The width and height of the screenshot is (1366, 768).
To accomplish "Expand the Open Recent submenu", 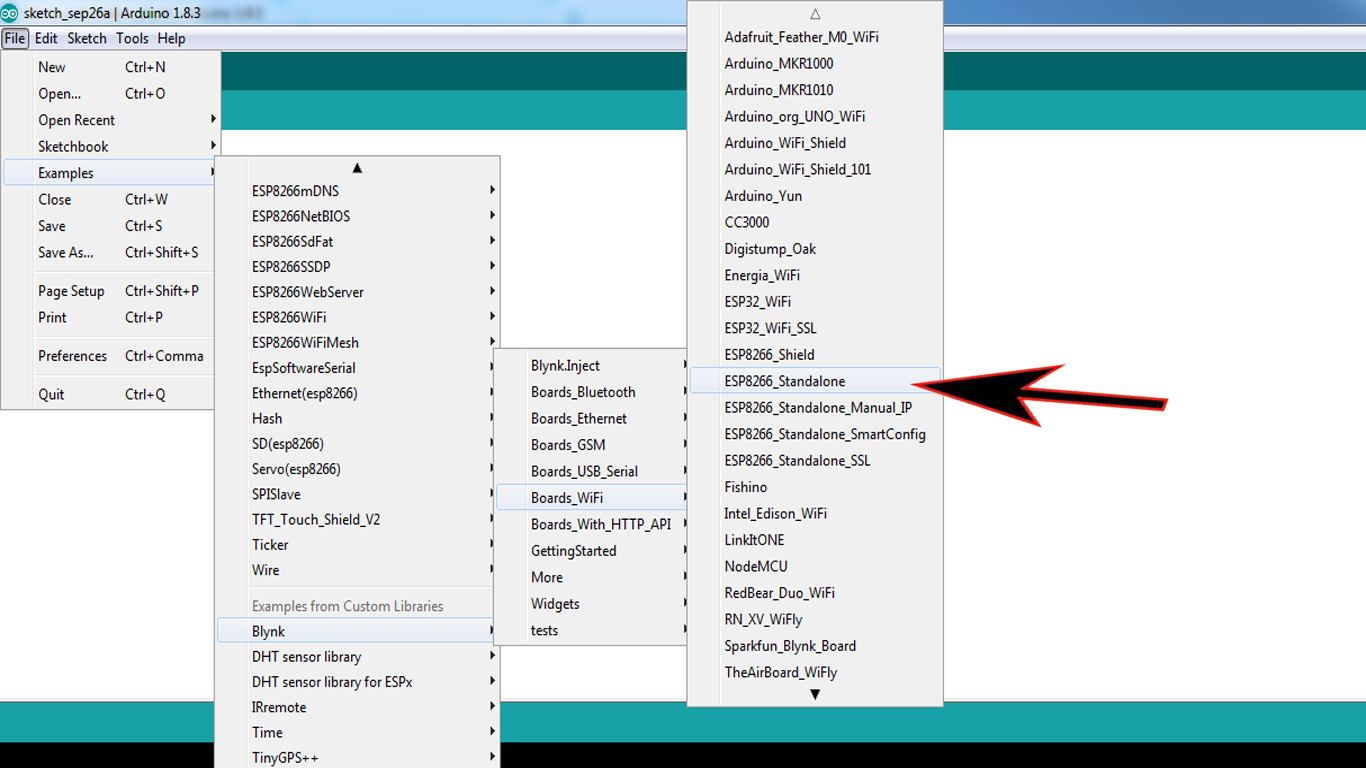I will coord(110,120).
